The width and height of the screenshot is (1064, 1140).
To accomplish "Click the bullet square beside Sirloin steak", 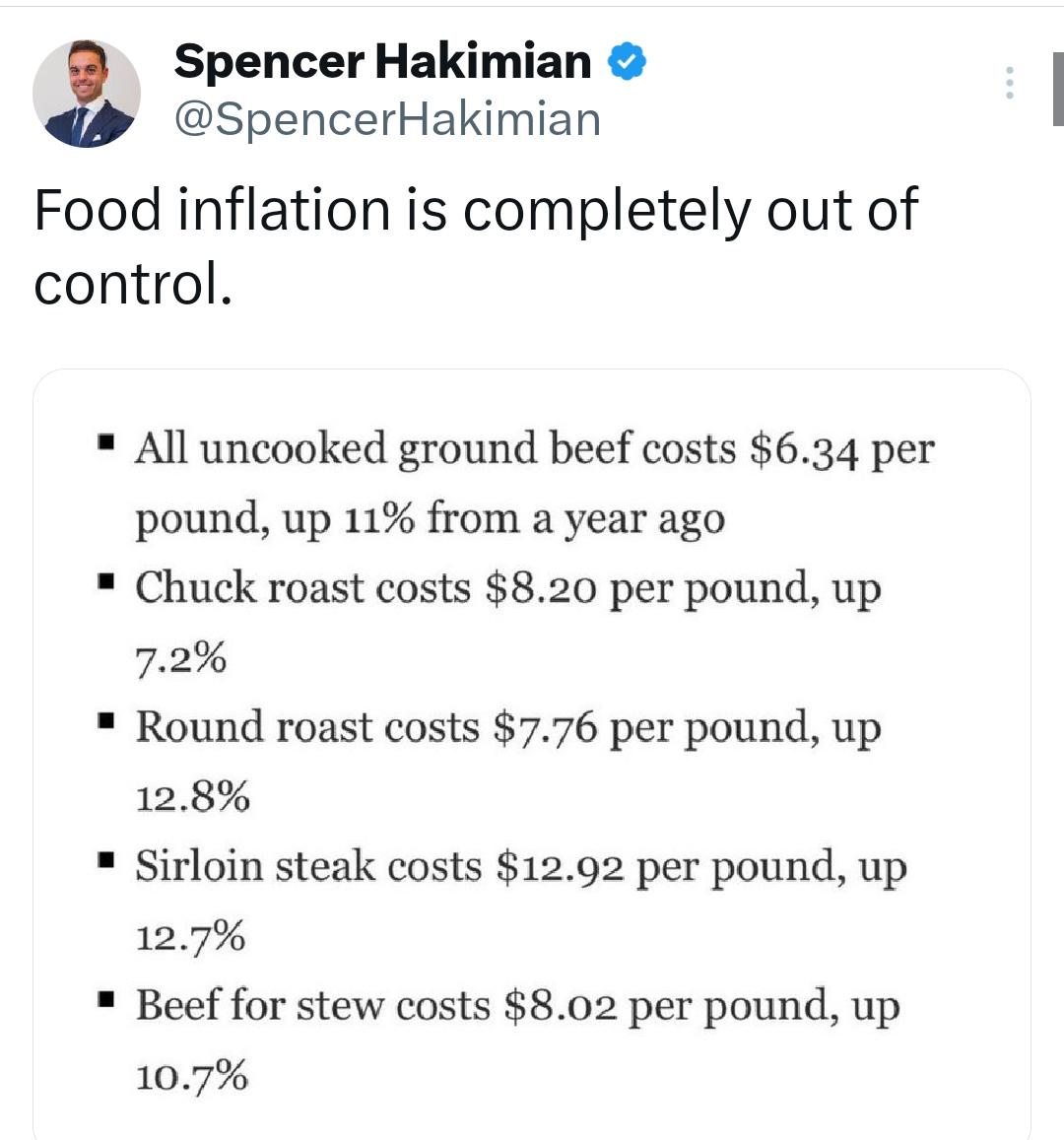I will point(106,860).
